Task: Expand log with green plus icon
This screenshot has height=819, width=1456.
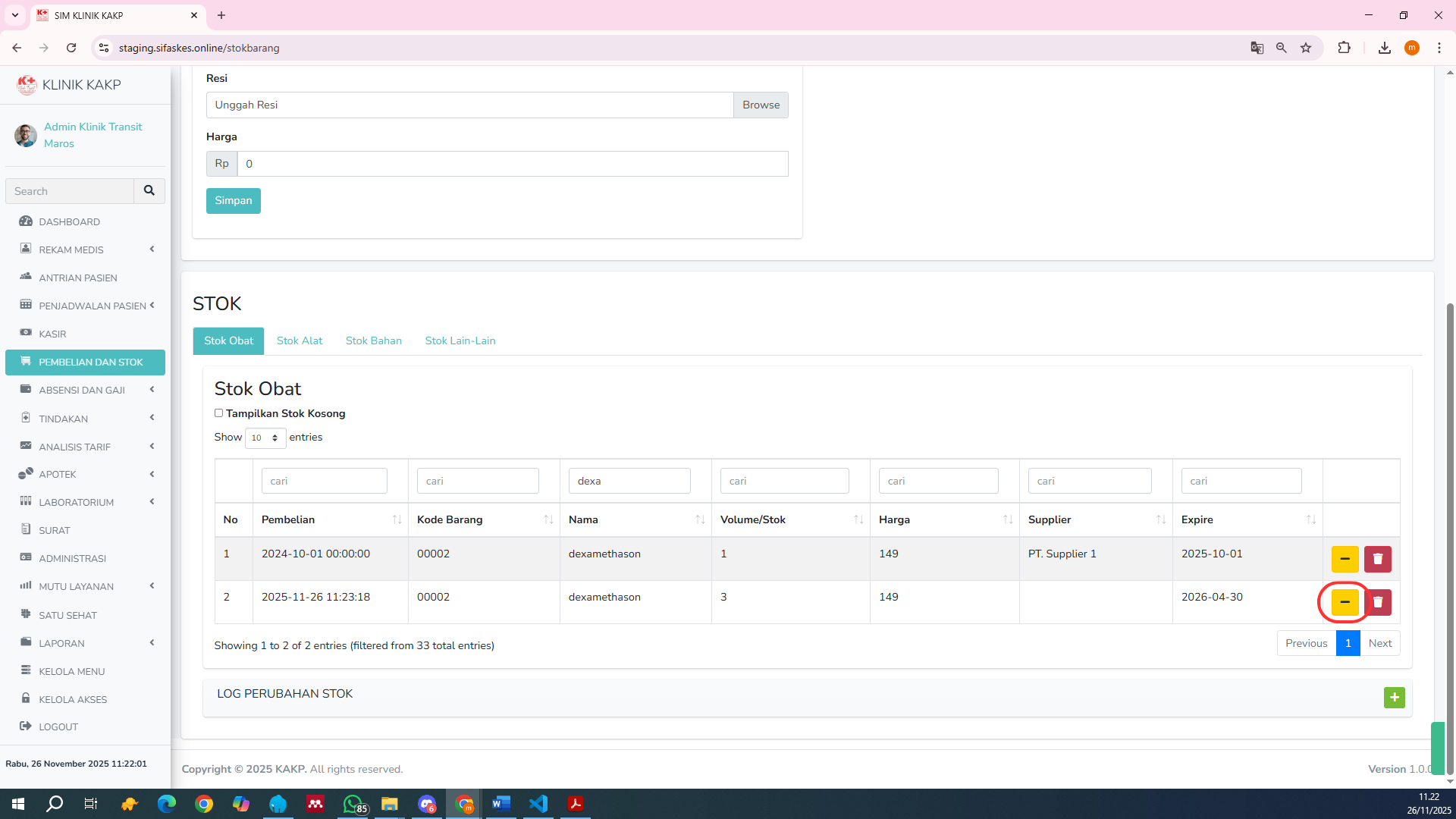Action: (1394, 697)
